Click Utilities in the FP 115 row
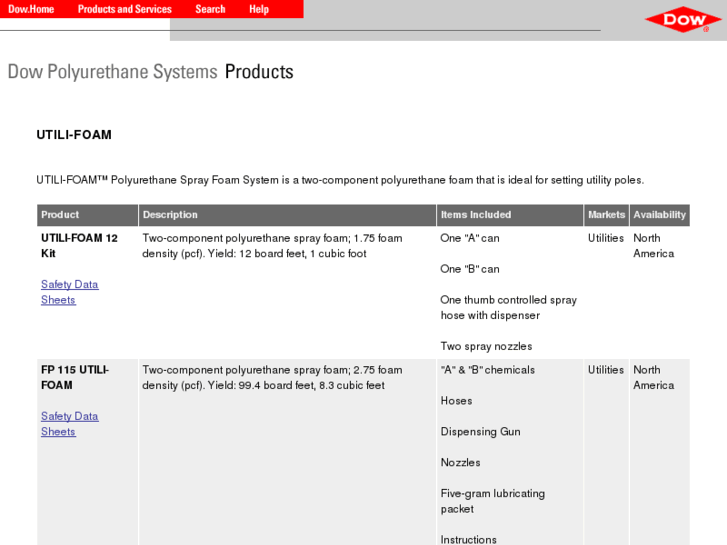The height and width of the screenshot is (545, 727). 606,370
